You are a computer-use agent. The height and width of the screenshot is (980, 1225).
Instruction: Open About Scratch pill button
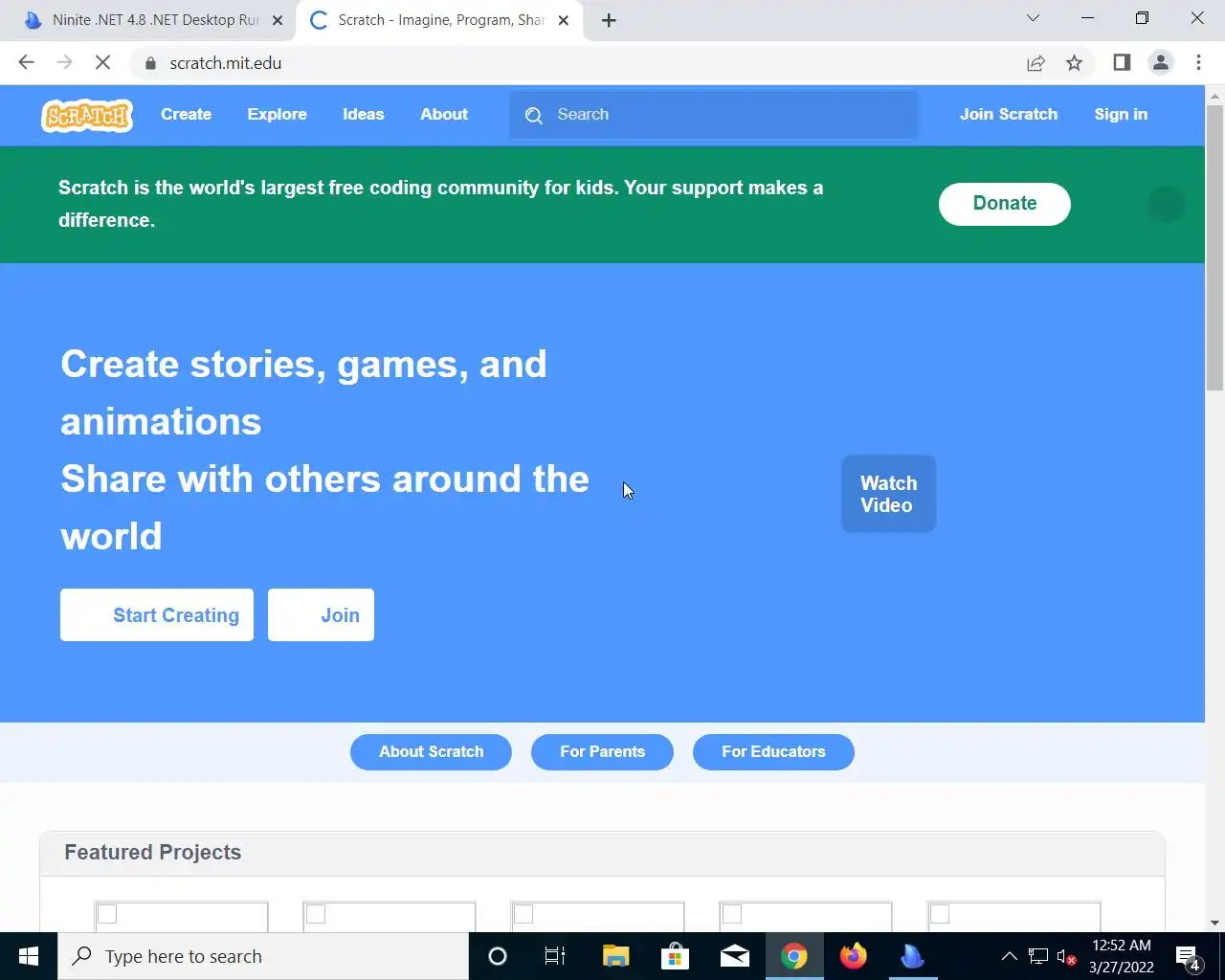tap(431, 752)
